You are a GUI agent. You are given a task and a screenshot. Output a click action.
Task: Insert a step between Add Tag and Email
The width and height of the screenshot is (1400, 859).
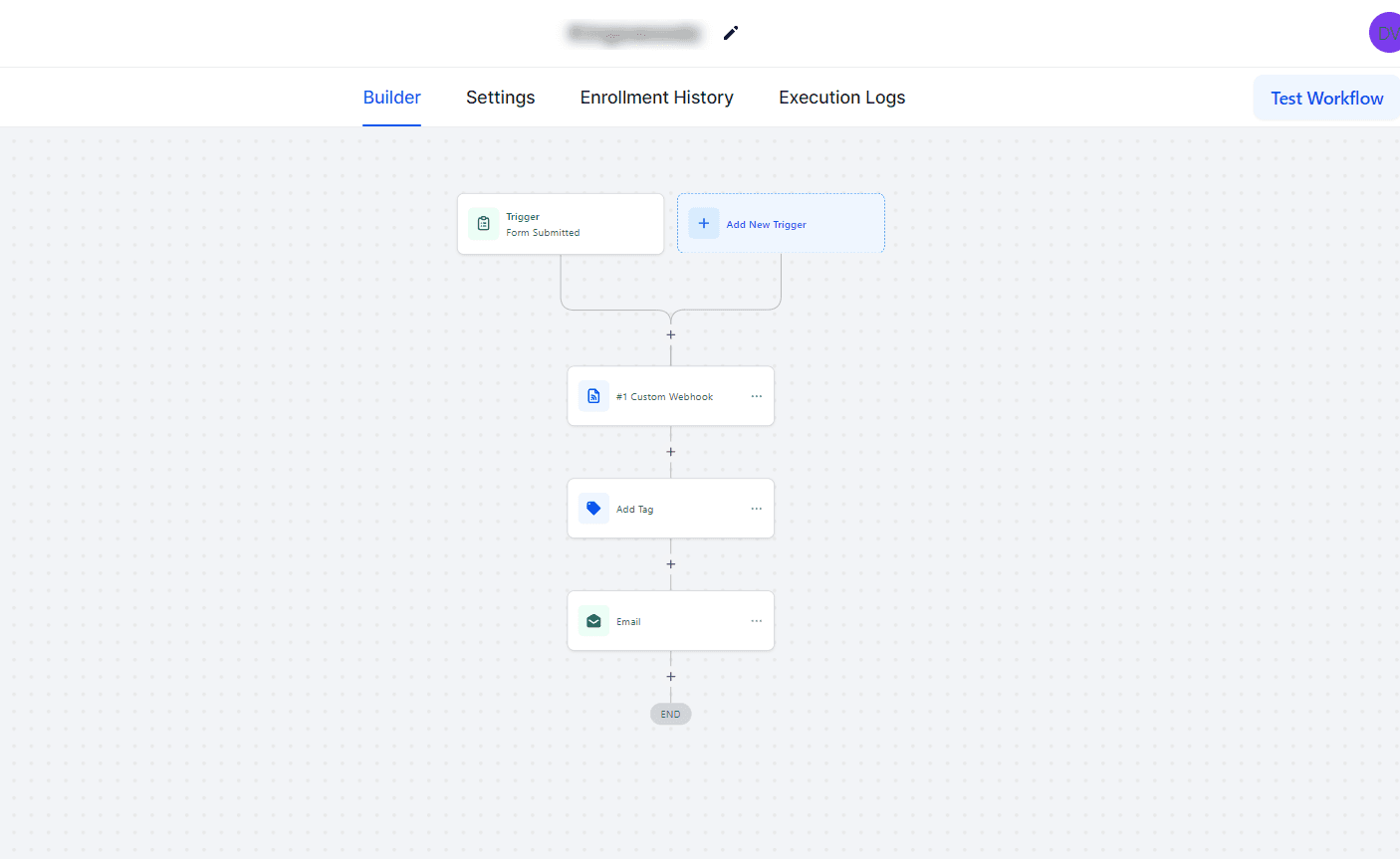[x=671, y=564]
